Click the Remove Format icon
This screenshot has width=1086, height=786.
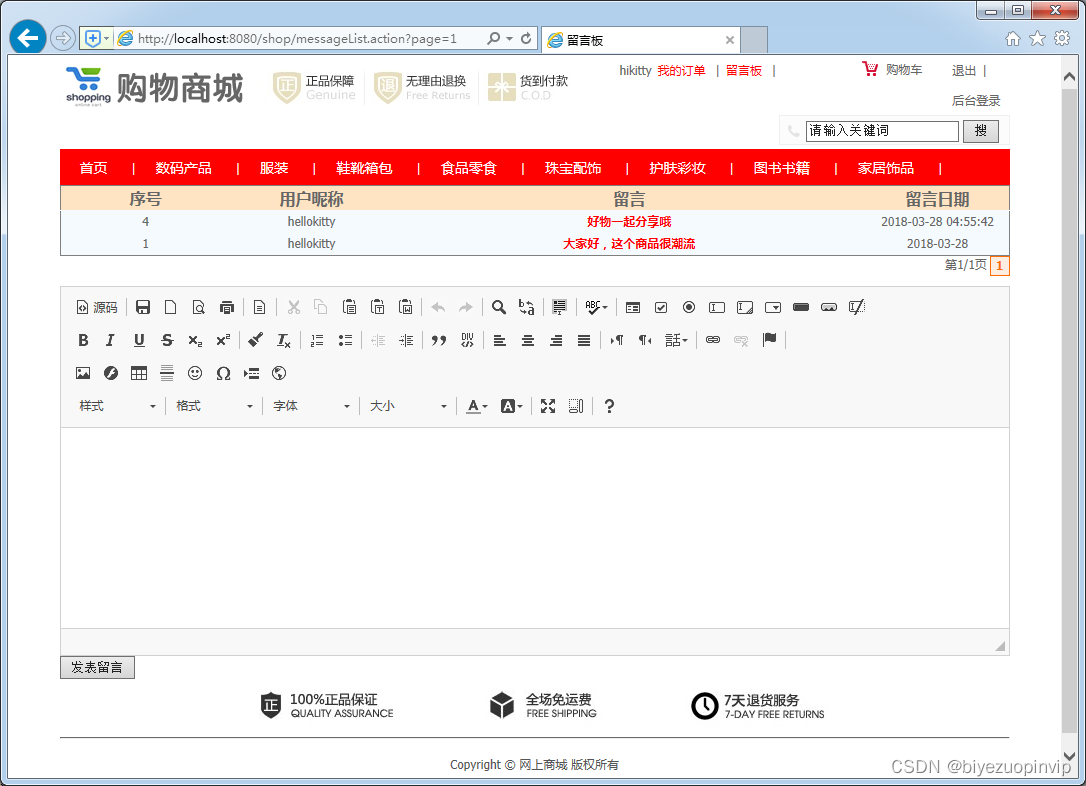tap(283, 340)
